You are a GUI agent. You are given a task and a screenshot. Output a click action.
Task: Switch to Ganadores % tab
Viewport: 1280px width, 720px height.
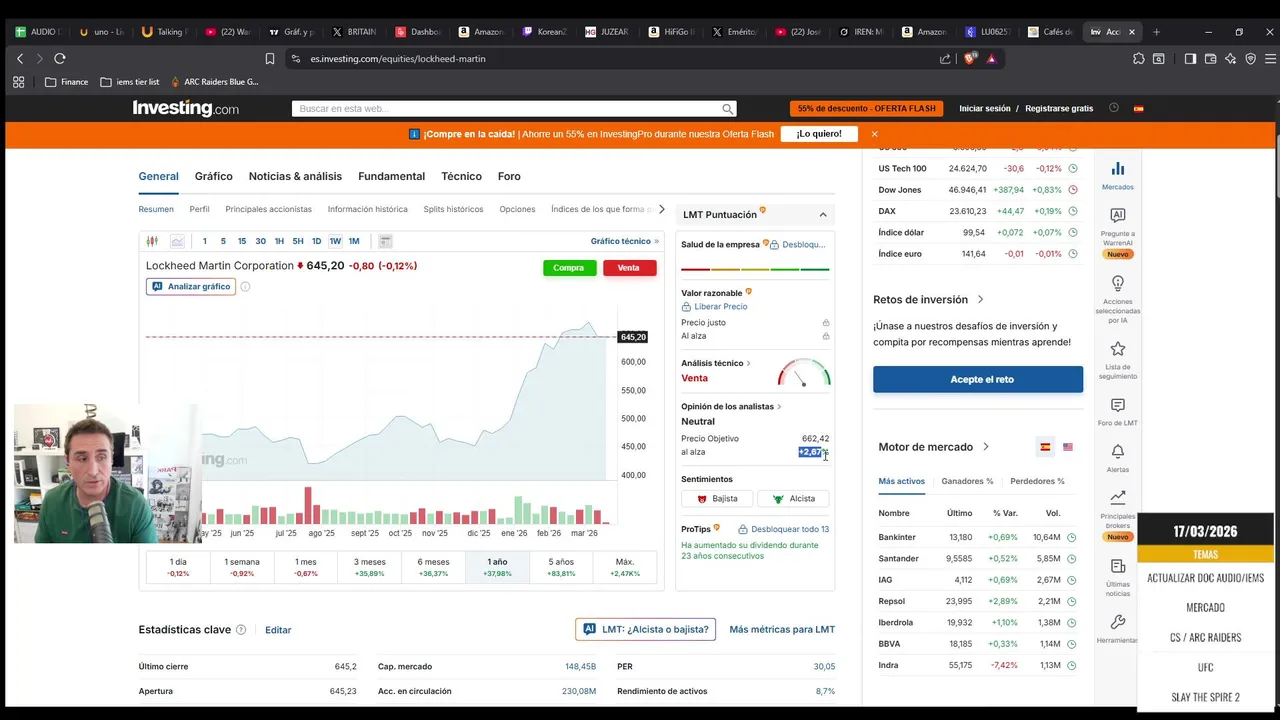pyautogui.click(x=967, y=481)
